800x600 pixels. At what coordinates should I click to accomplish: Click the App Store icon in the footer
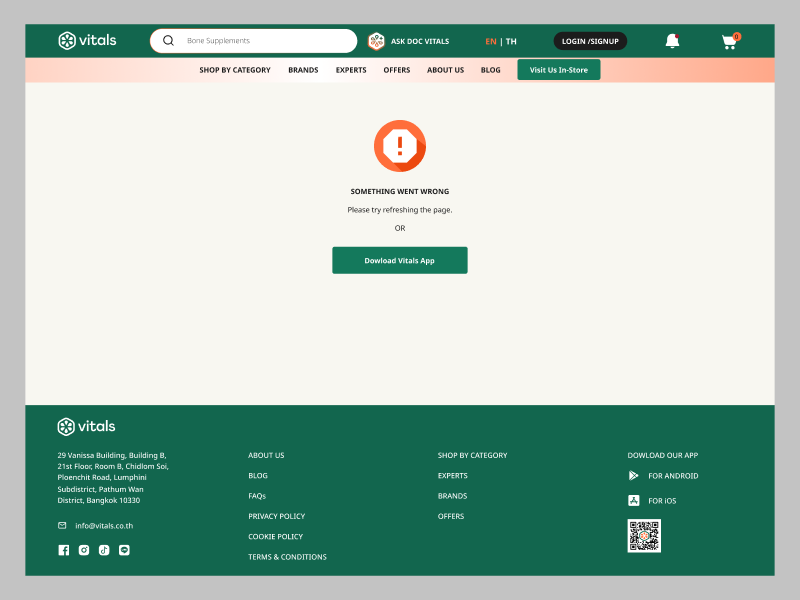pos(634,501)
